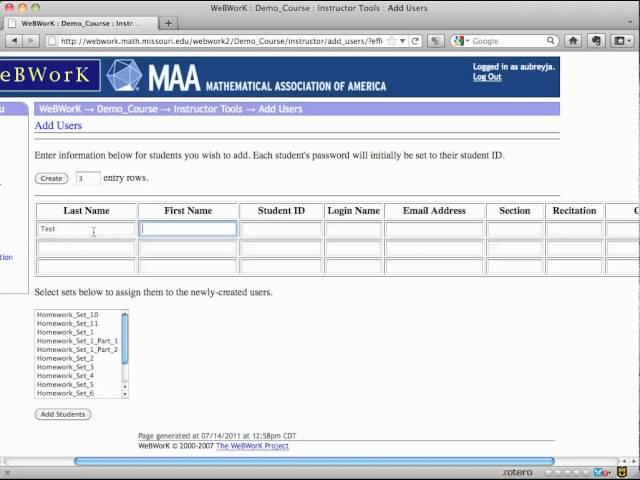Open the URL history dropdown arrow

pyautogui.click(x=402, y=41)
